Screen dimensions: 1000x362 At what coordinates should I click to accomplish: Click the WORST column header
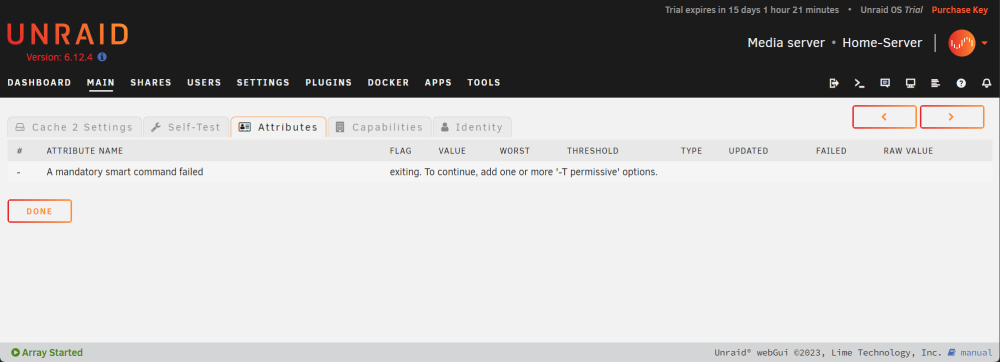[x=515, y=151]
